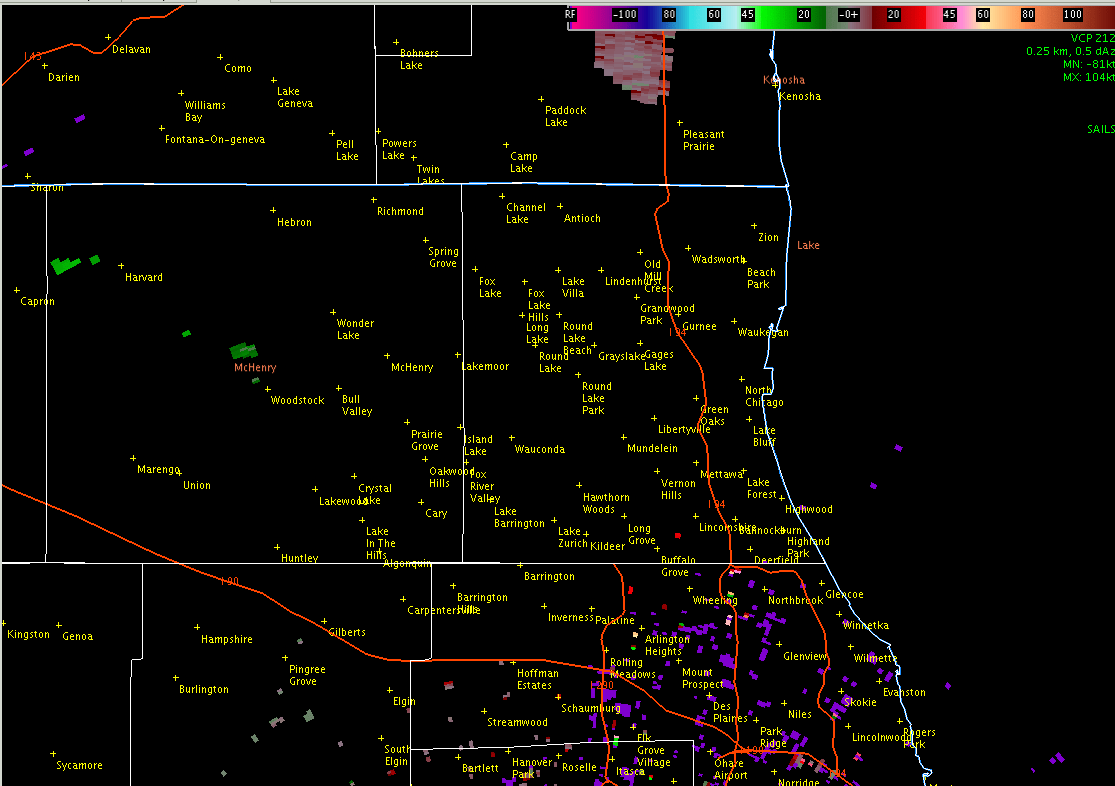Click the -100 value on the color scale

625,15
